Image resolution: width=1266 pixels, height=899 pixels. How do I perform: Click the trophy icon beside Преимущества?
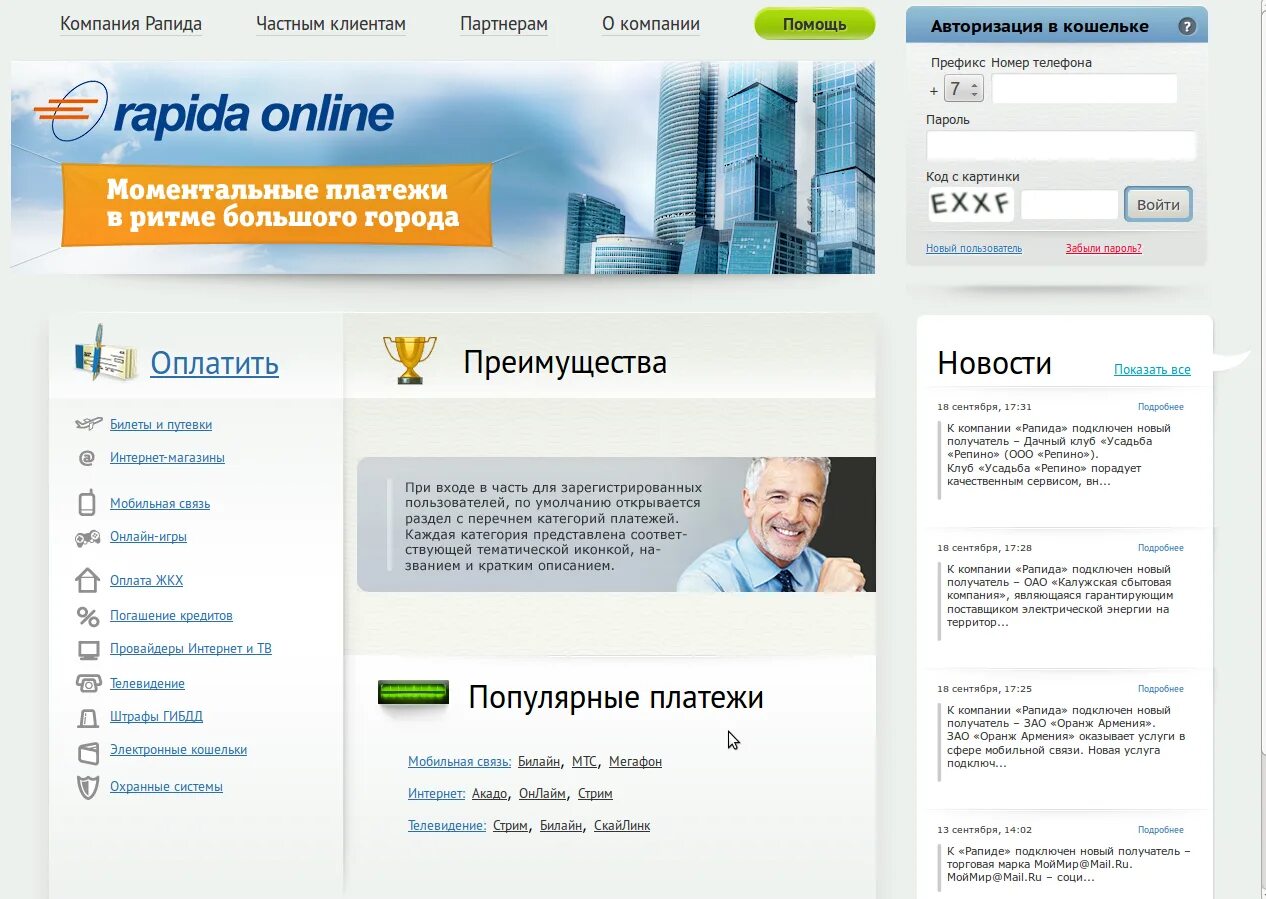(x=410, y=360)
